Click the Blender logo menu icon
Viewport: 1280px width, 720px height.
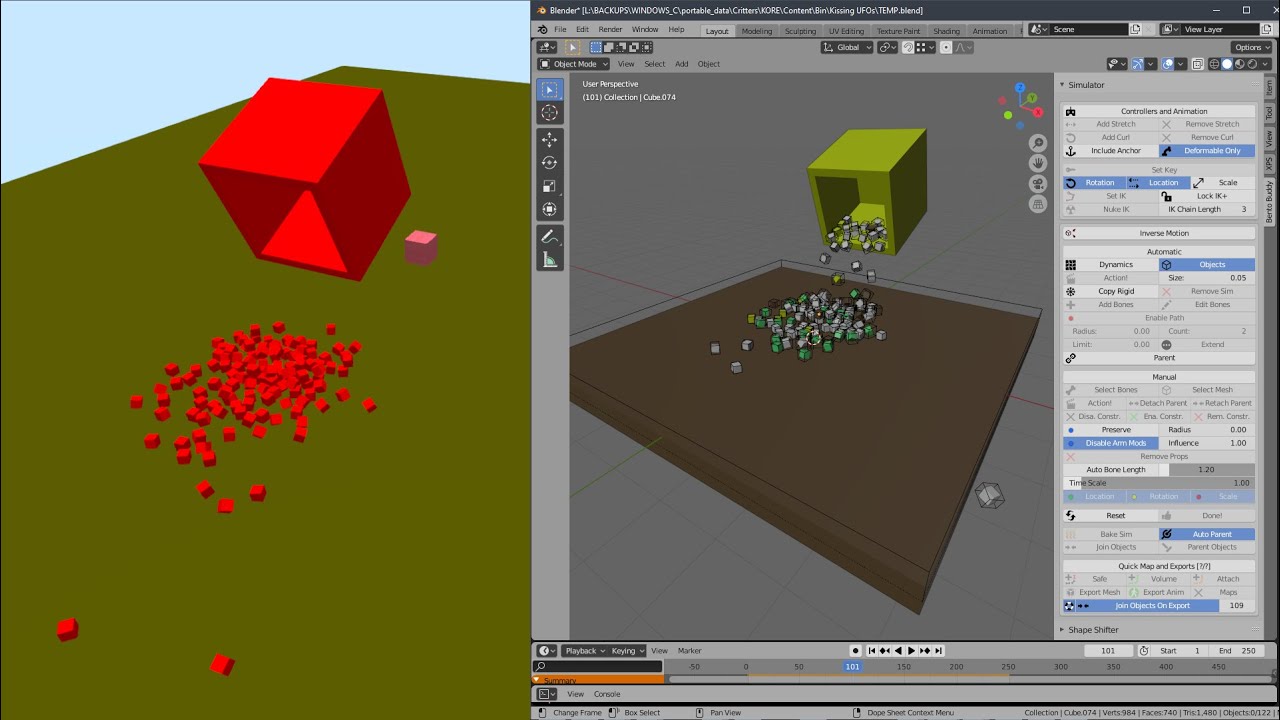click(542, 30)
